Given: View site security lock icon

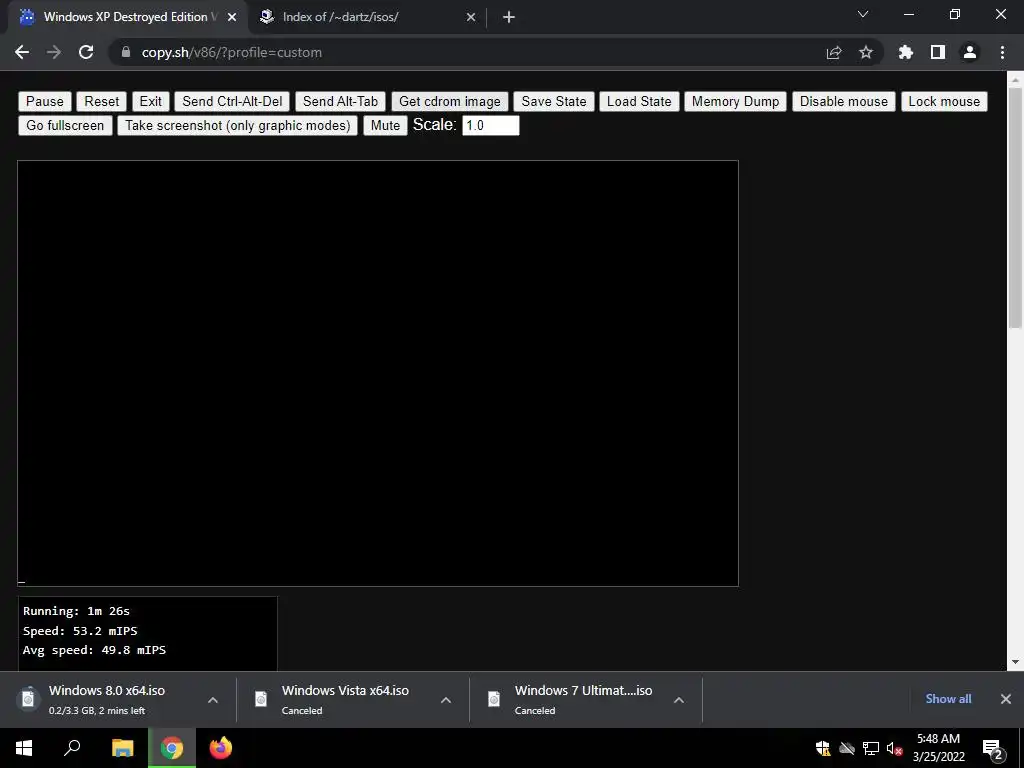Looking at the screenshot, I should point(126,52).
